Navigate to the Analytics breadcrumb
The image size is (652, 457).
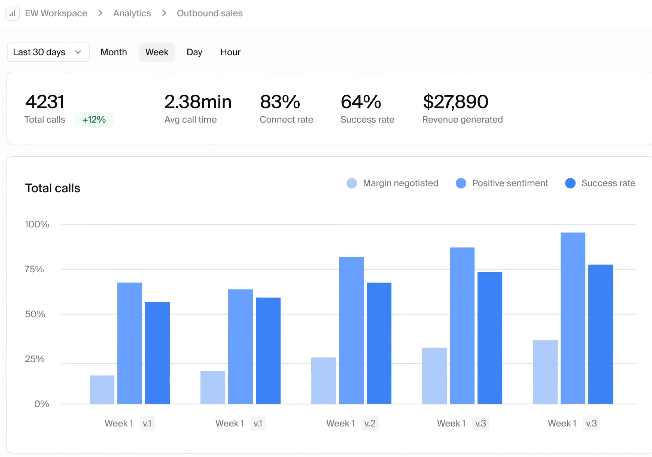[x=131, y=14]
